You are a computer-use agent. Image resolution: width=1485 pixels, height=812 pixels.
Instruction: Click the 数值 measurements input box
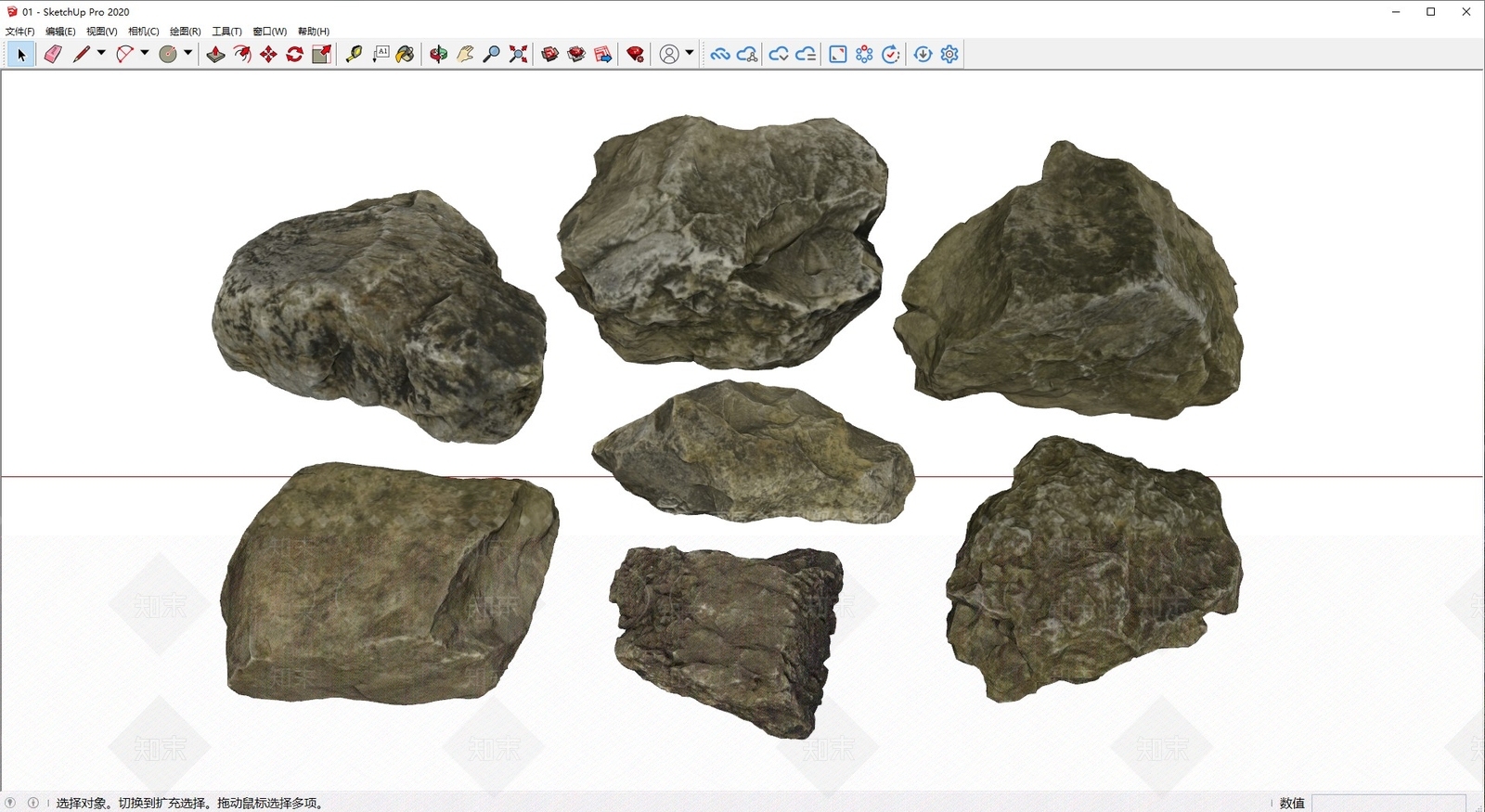pos(1388,803)
